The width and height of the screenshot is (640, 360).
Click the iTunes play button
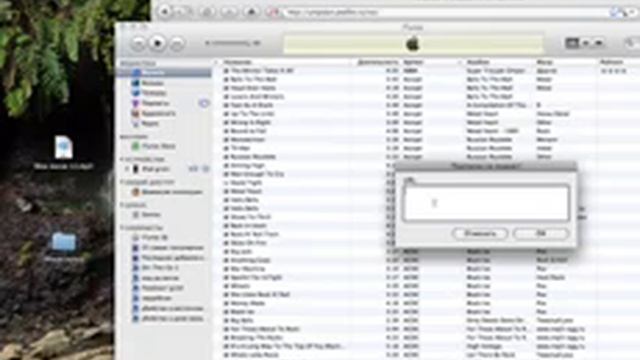pos(157,43)
